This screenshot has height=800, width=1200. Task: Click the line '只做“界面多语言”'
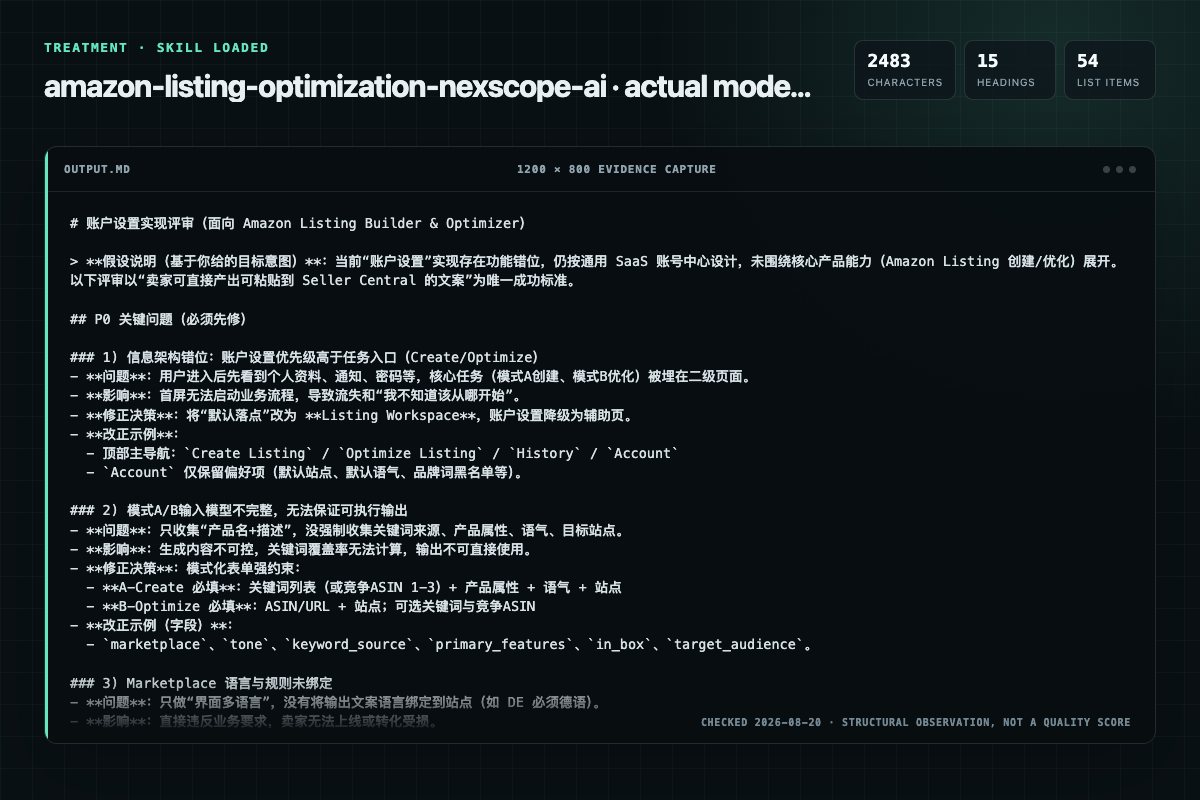click(335, 702)
